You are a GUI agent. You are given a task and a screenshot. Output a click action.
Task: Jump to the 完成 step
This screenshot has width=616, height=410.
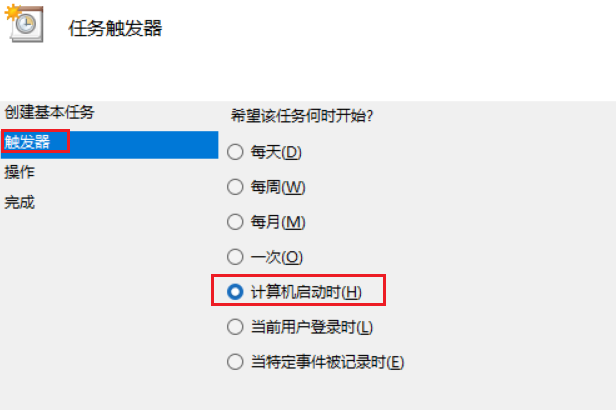pos(20,202)
